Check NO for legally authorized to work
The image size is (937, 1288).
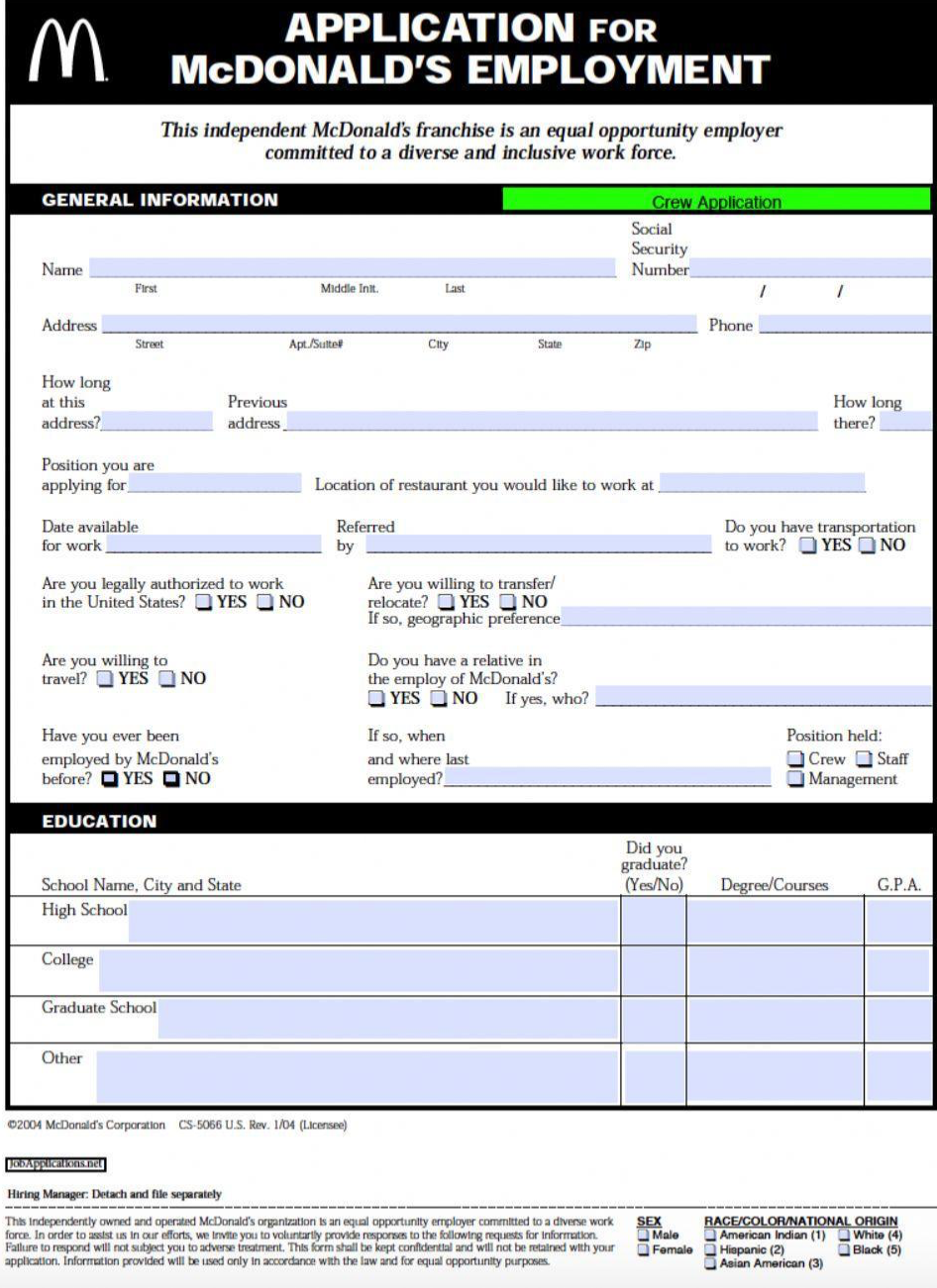[x=265, y=602]
